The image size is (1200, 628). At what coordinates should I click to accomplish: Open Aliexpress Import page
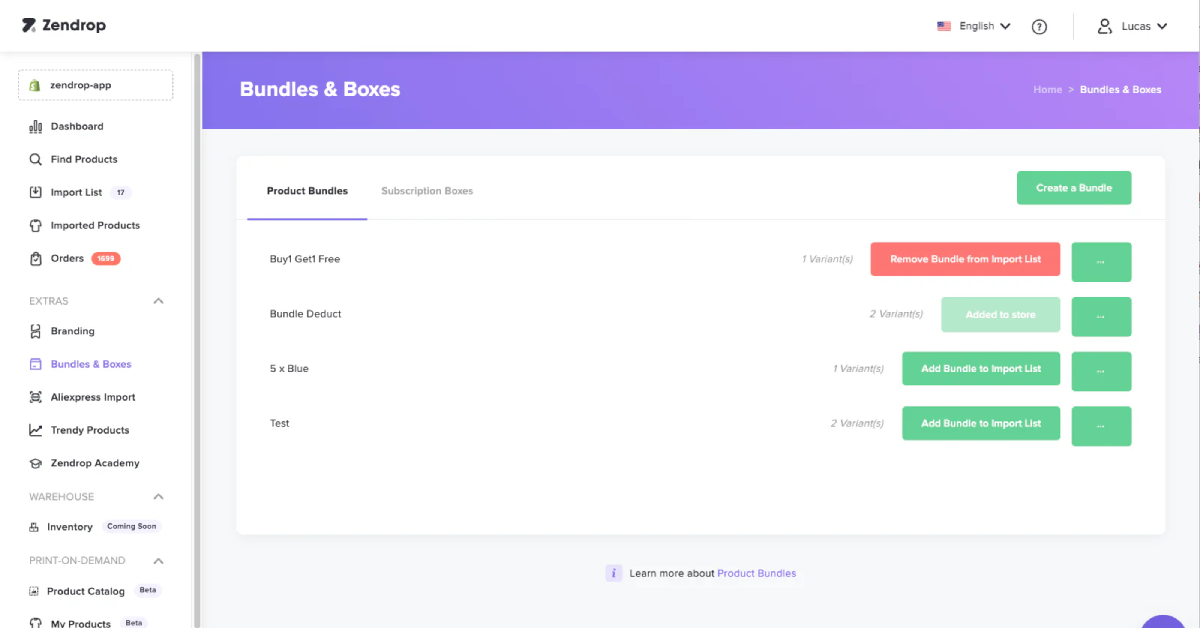[93, 397]
